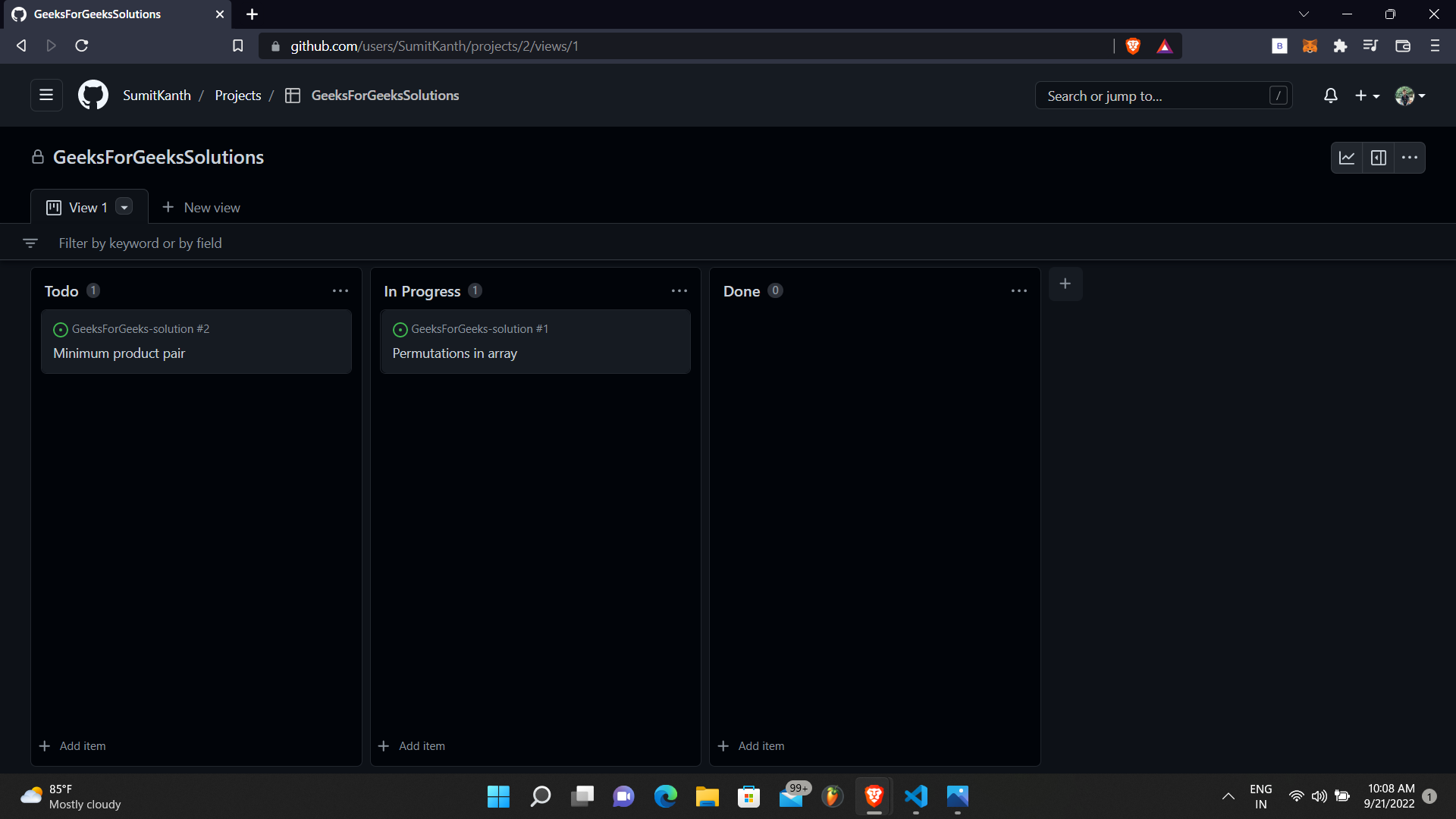The width and height of the screenshot is (1456, 819).
Task: Add a new column with the plus icon
Action: pyautogui.click(x=1065, y=284)
